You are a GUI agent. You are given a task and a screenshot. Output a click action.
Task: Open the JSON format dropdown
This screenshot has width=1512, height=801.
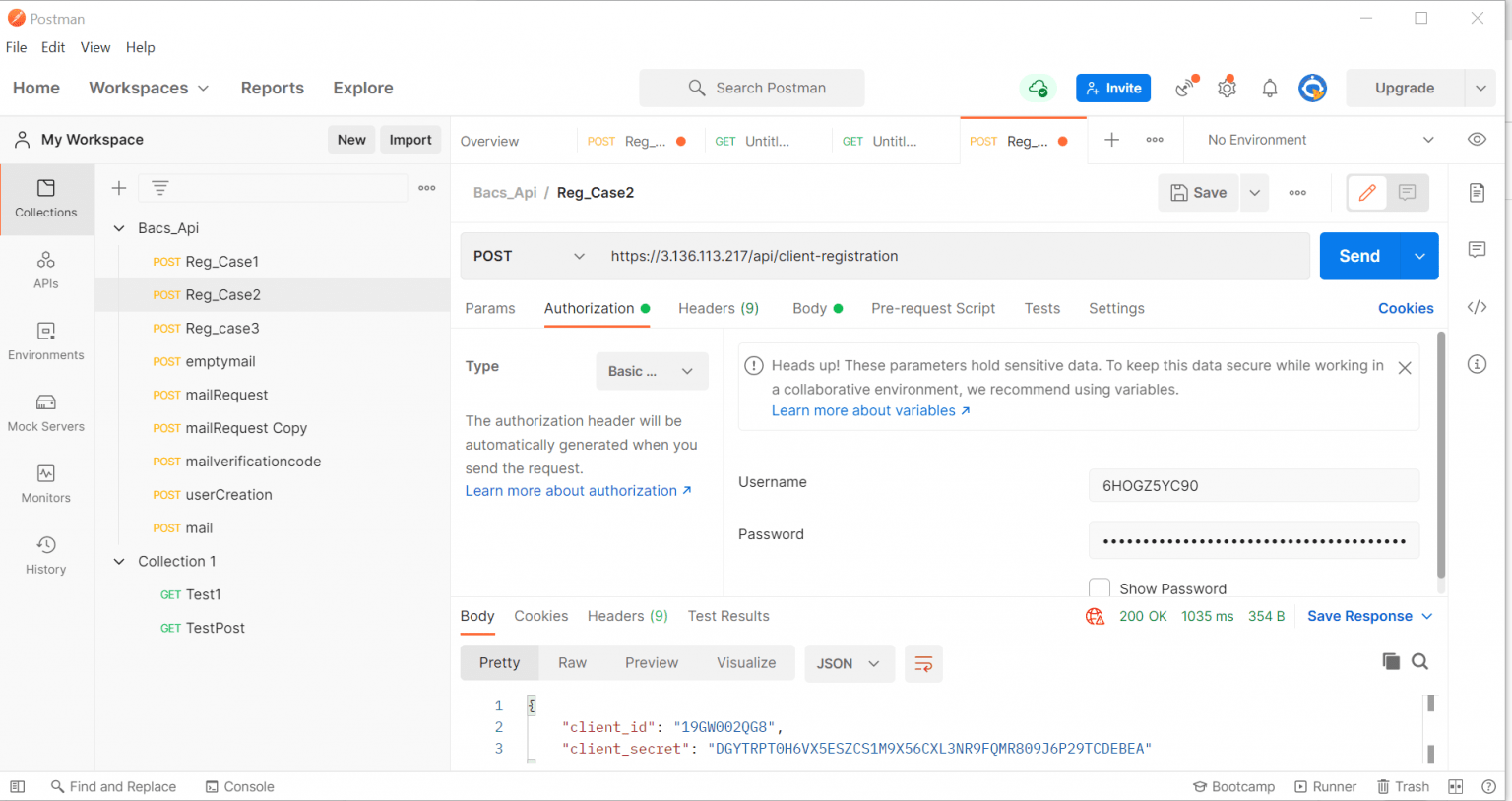849,663
